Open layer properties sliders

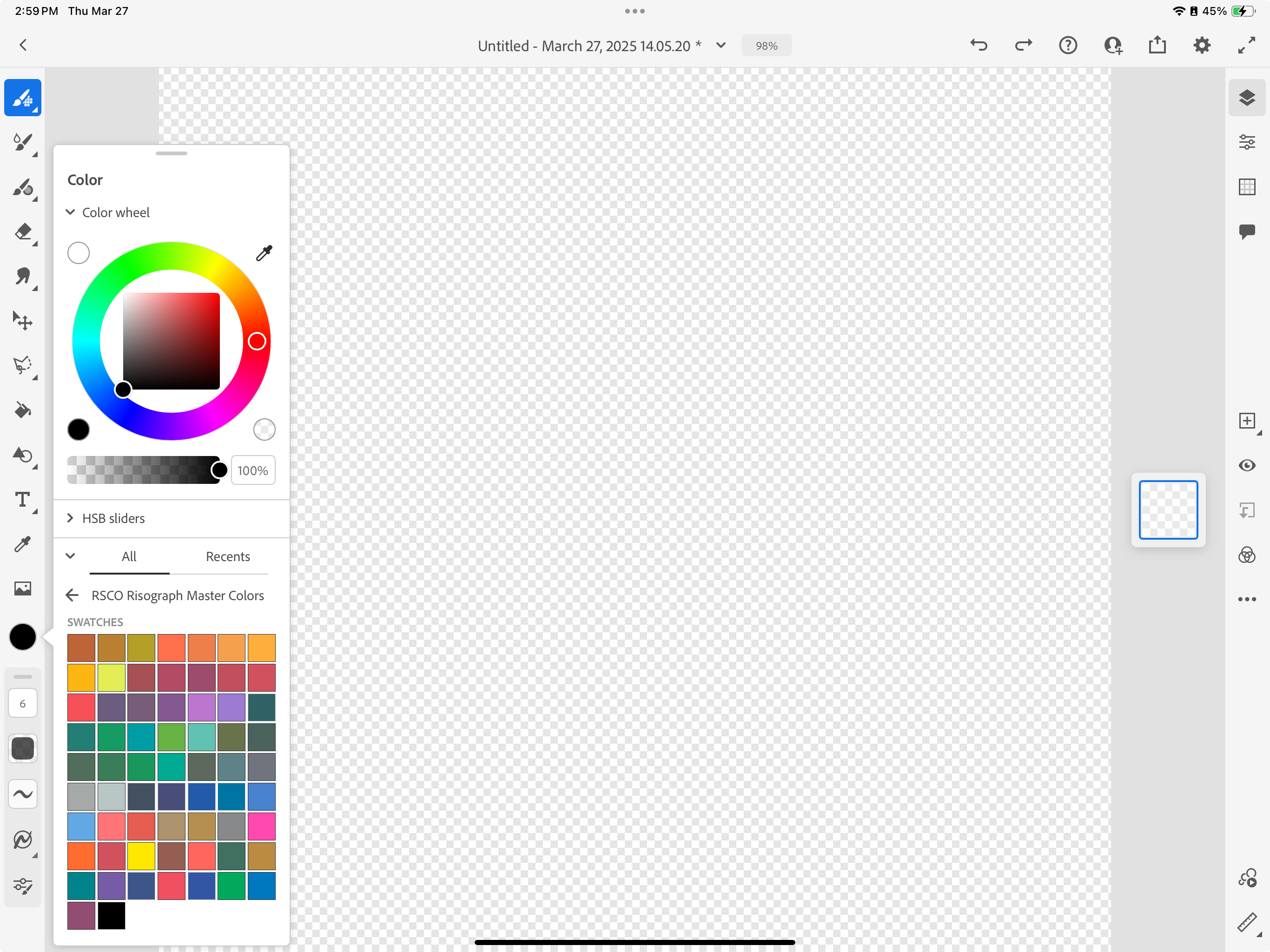[x=1247, y=142]
